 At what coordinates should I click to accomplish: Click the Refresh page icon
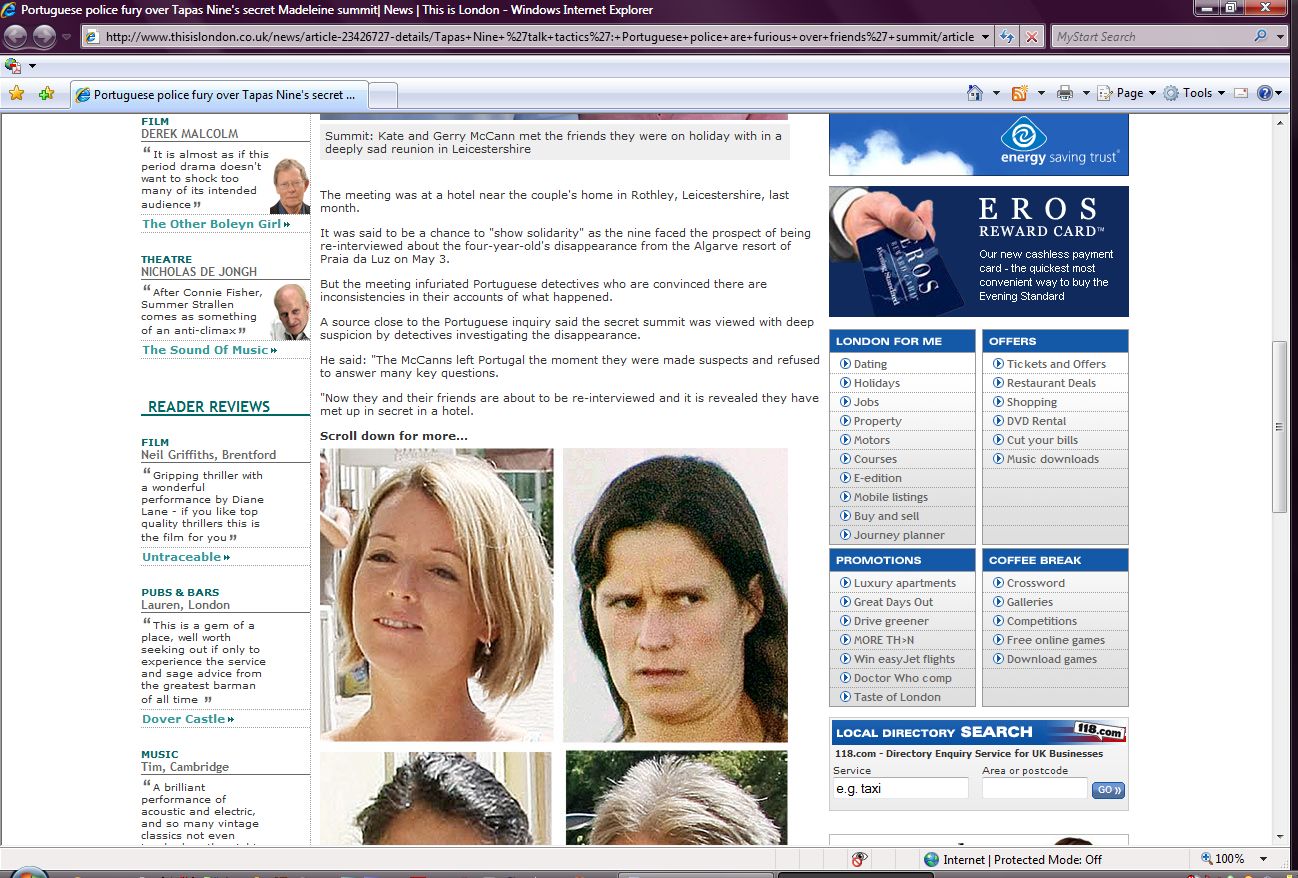[1007, 37]
